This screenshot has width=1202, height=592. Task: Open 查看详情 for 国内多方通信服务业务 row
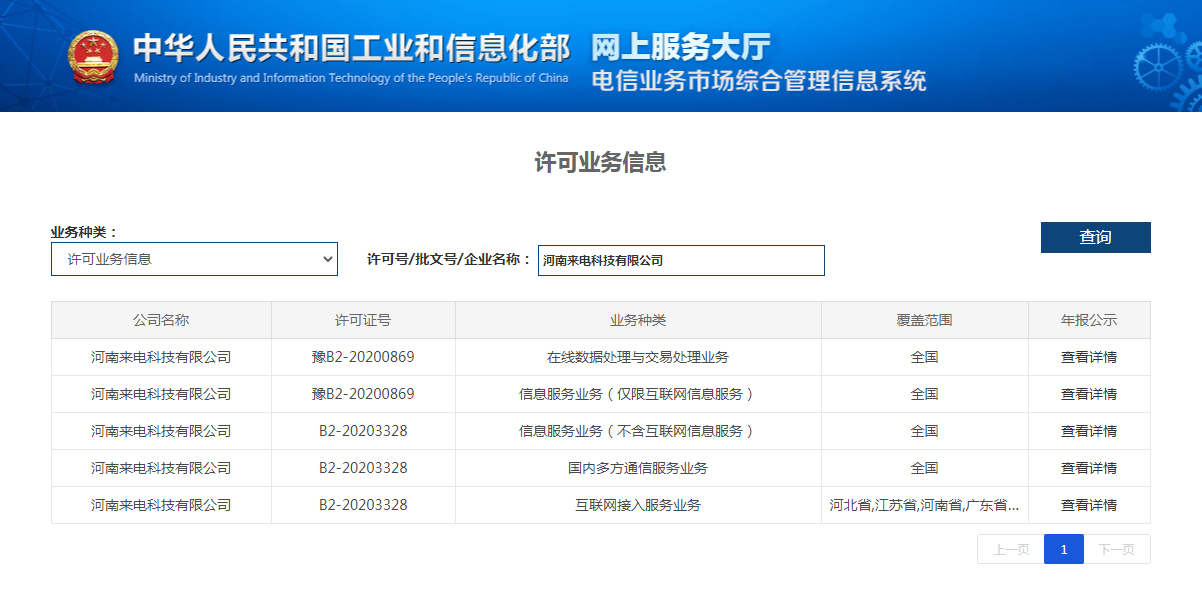click(x=1089, y=468)
